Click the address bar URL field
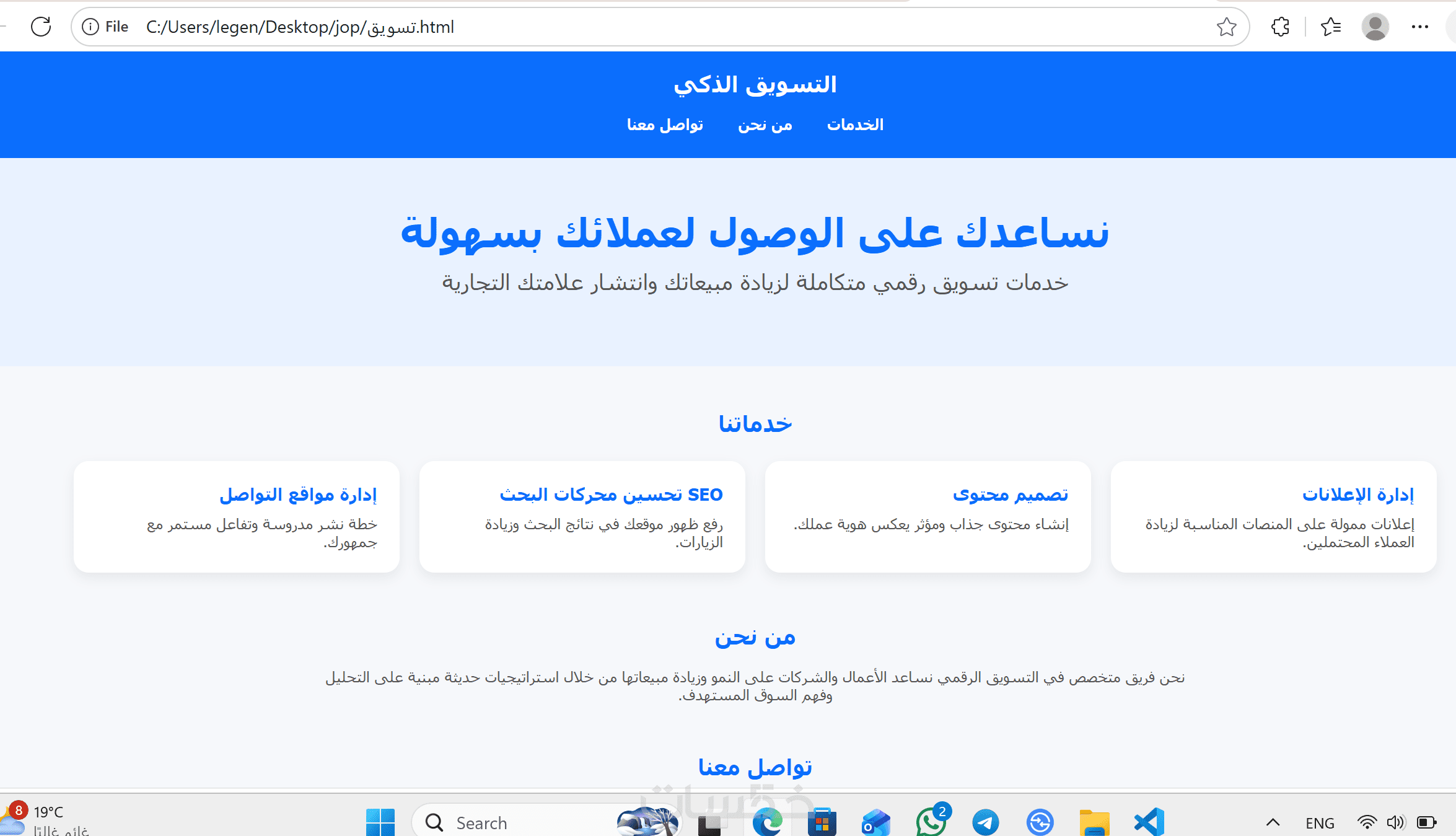 pyautogui.click(x=620, y=27)
